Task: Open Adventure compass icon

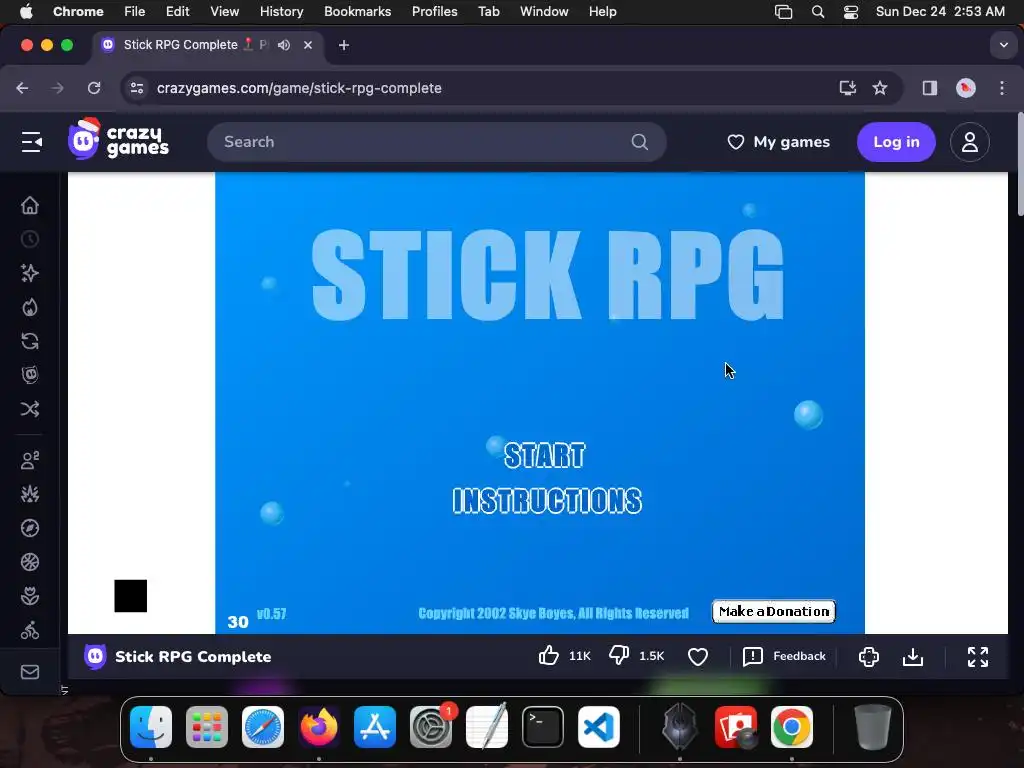Action: [x=30, y=528]
